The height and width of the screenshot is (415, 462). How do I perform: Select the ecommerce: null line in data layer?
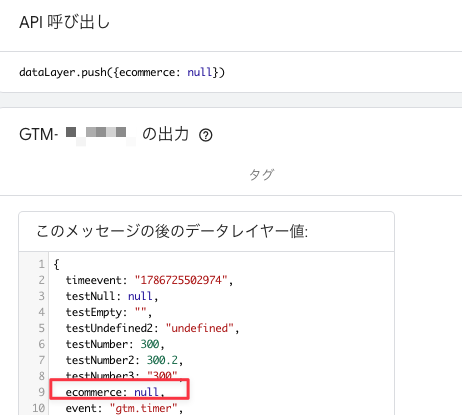click(115, 392)
